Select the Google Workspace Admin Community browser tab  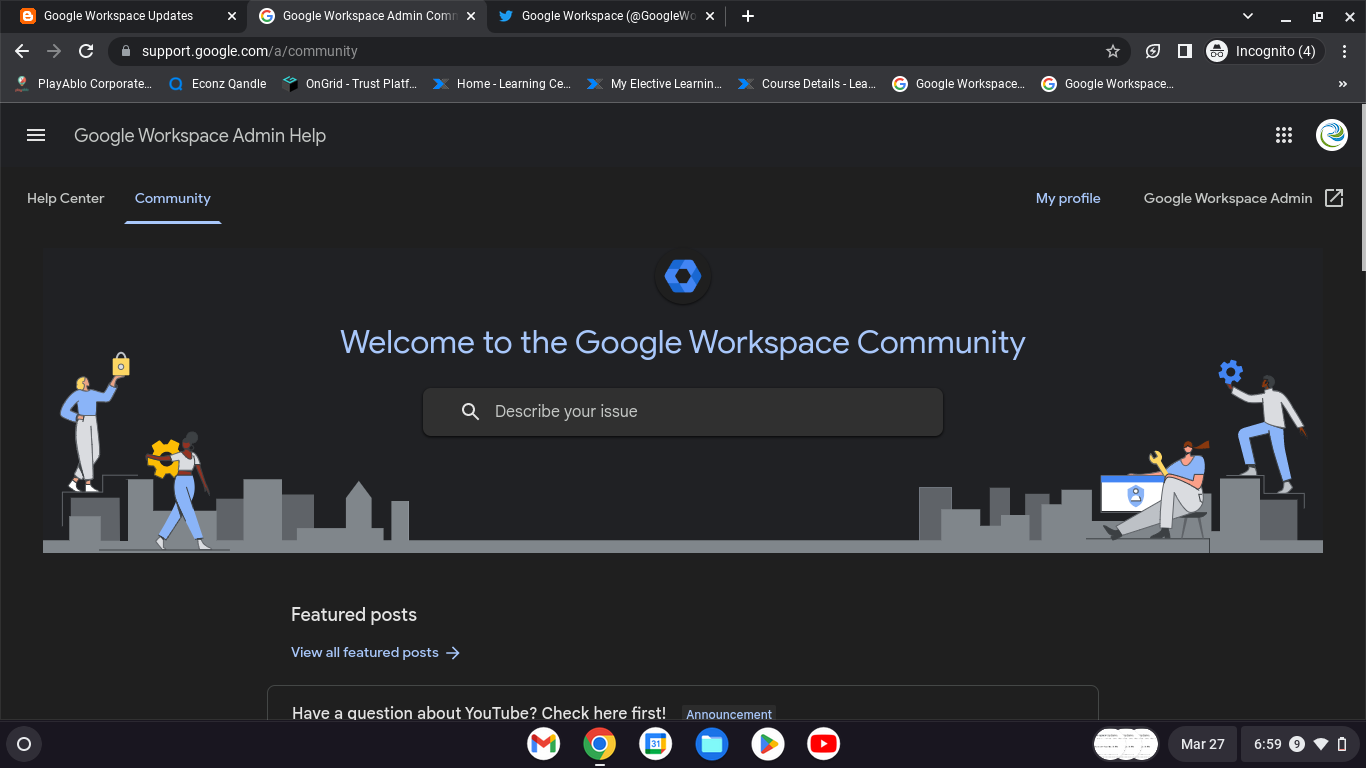click(x=369, y=16)
